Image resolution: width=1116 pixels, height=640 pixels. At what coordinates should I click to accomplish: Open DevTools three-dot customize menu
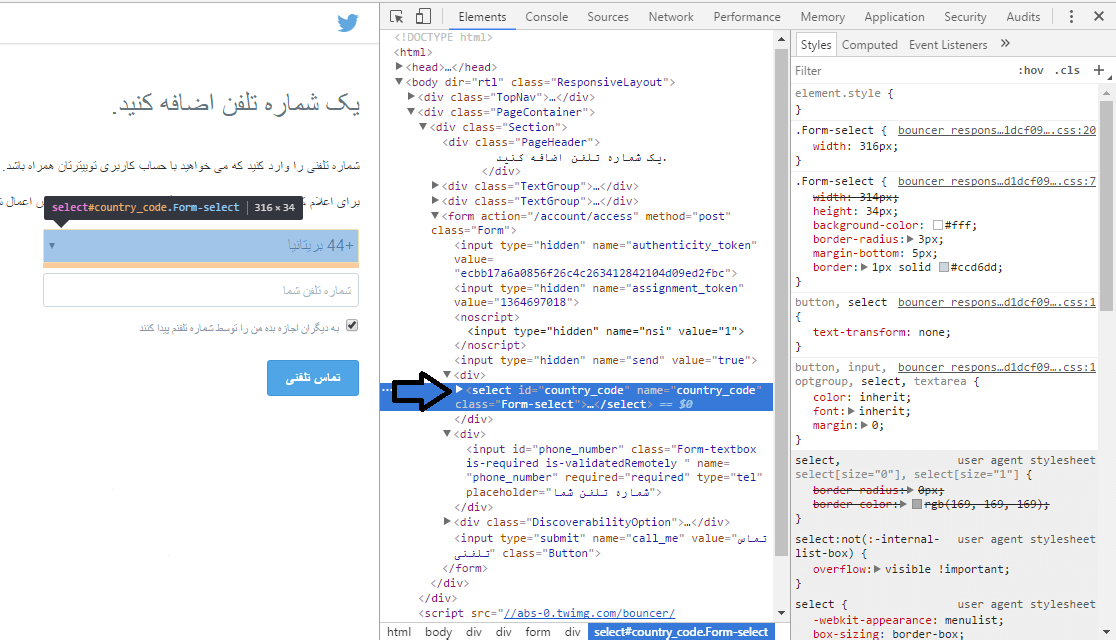[1071, 16]
